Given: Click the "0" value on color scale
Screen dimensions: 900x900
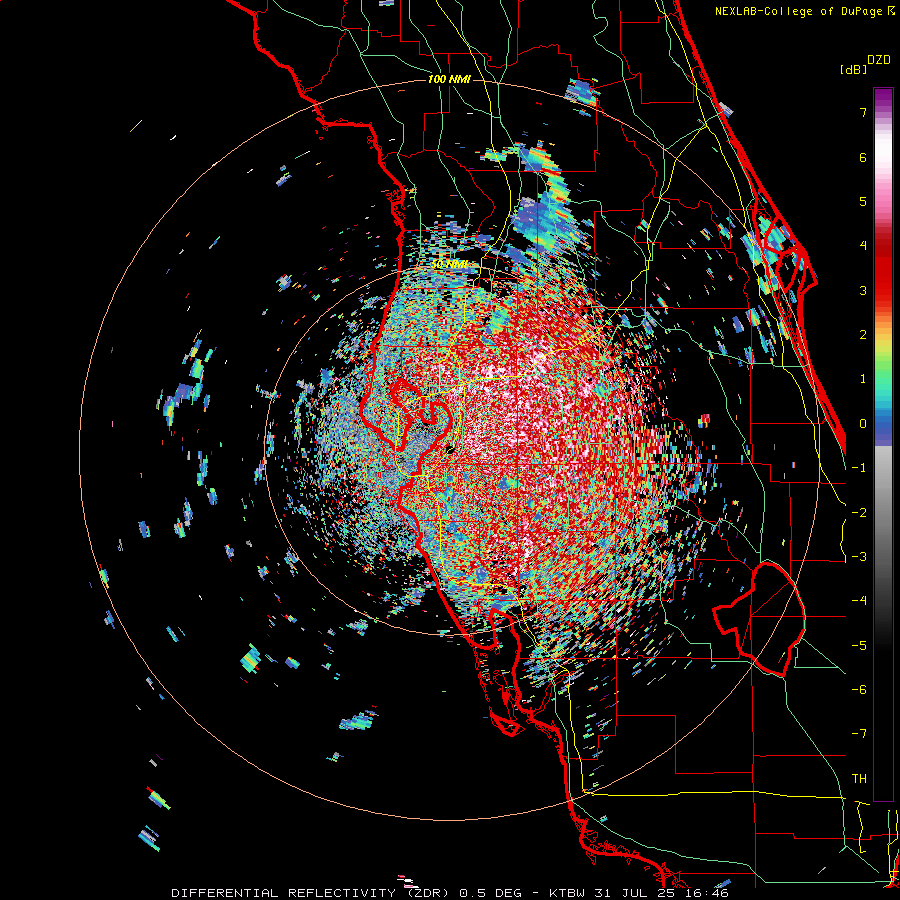Looking at the screenshot, I should [x=863, y=424].
